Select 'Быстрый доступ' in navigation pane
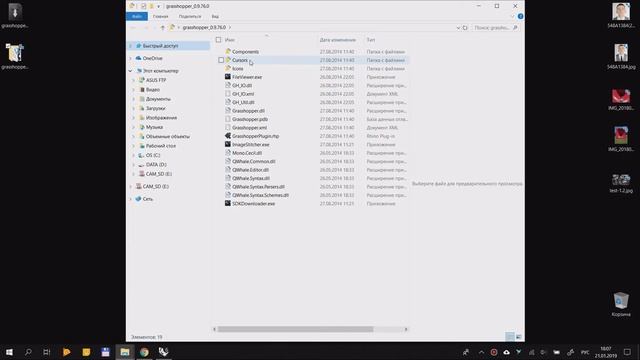Screen dimensions: 640x360 [x=160, y=46]
